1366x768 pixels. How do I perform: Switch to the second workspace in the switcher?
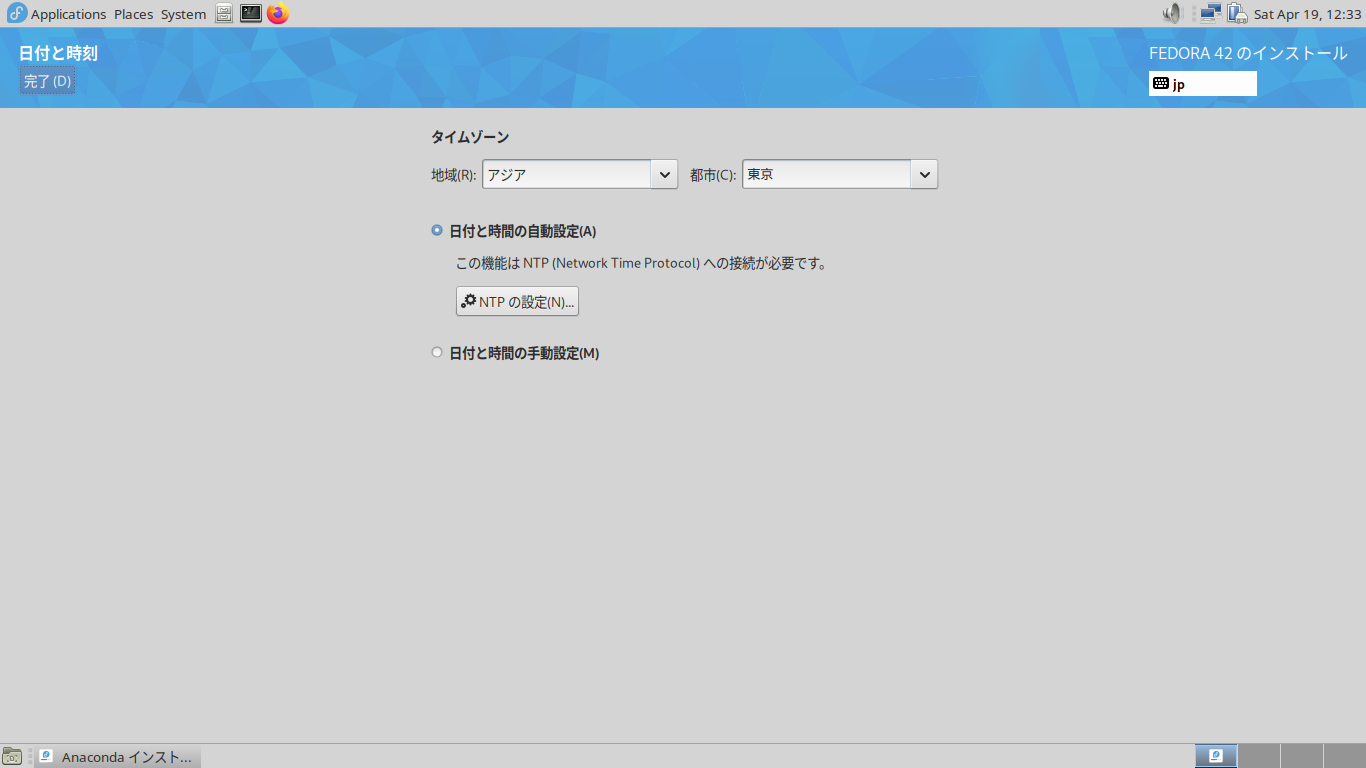(x=1259, y=756)
